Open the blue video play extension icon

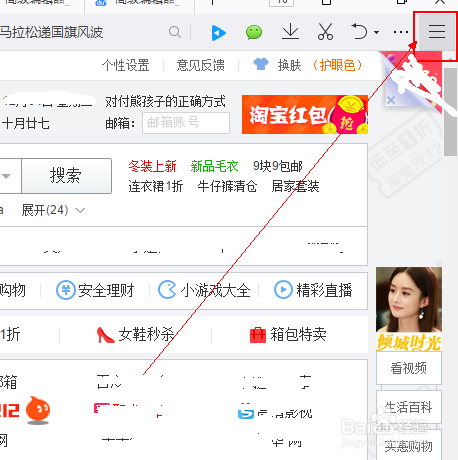pyautogui.click(x=219, y=33)
